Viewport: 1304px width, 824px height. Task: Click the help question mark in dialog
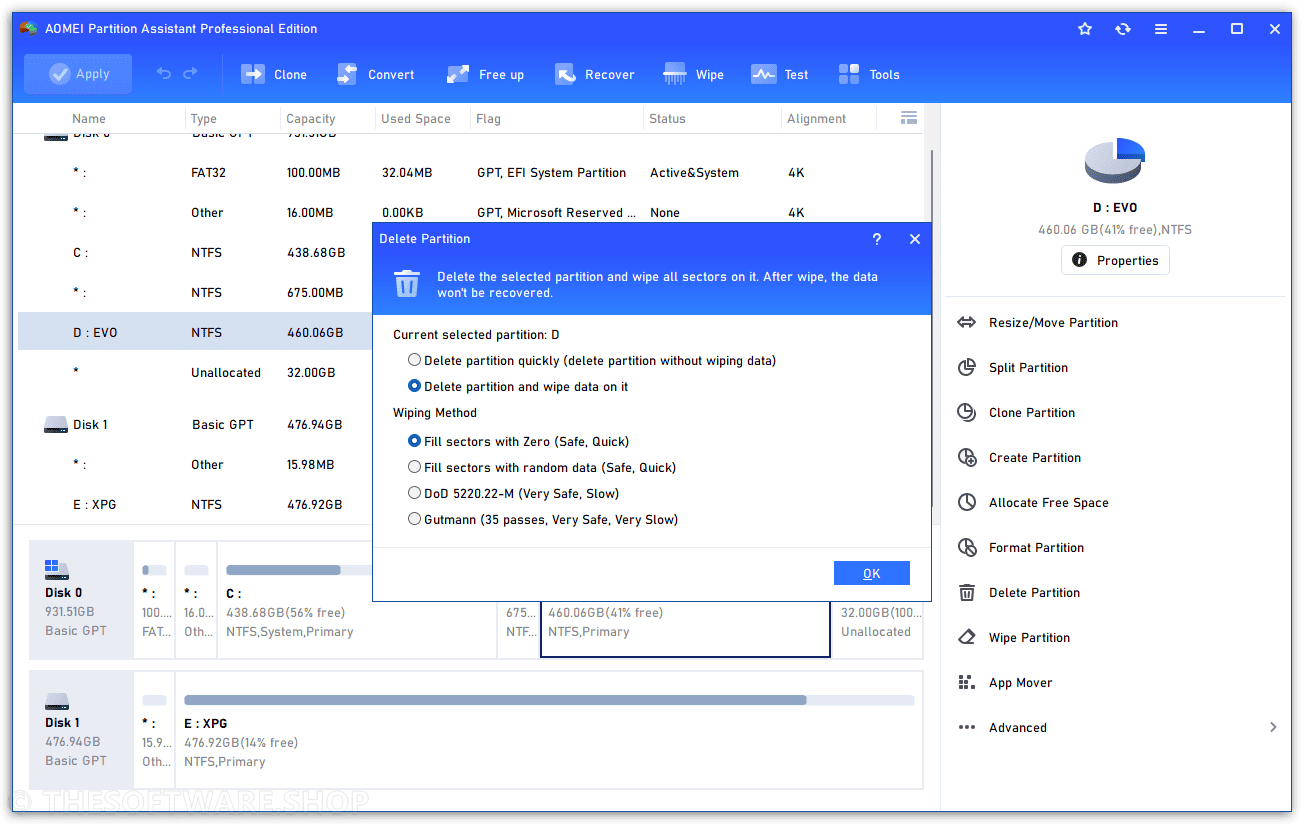pos(877,239)
